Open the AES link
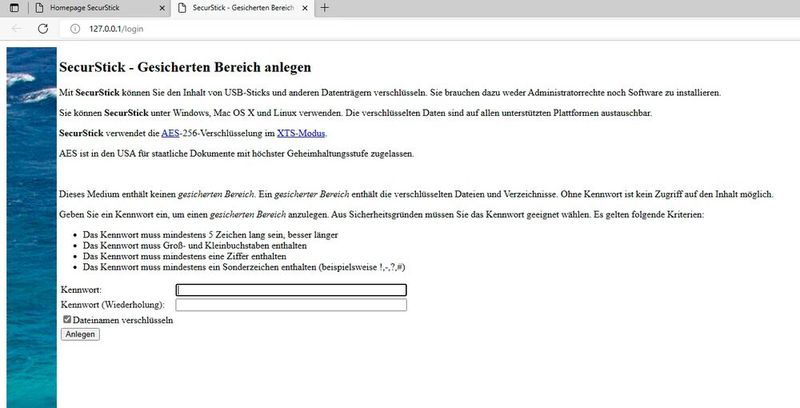The image size is (800, 408). [170, 134]
